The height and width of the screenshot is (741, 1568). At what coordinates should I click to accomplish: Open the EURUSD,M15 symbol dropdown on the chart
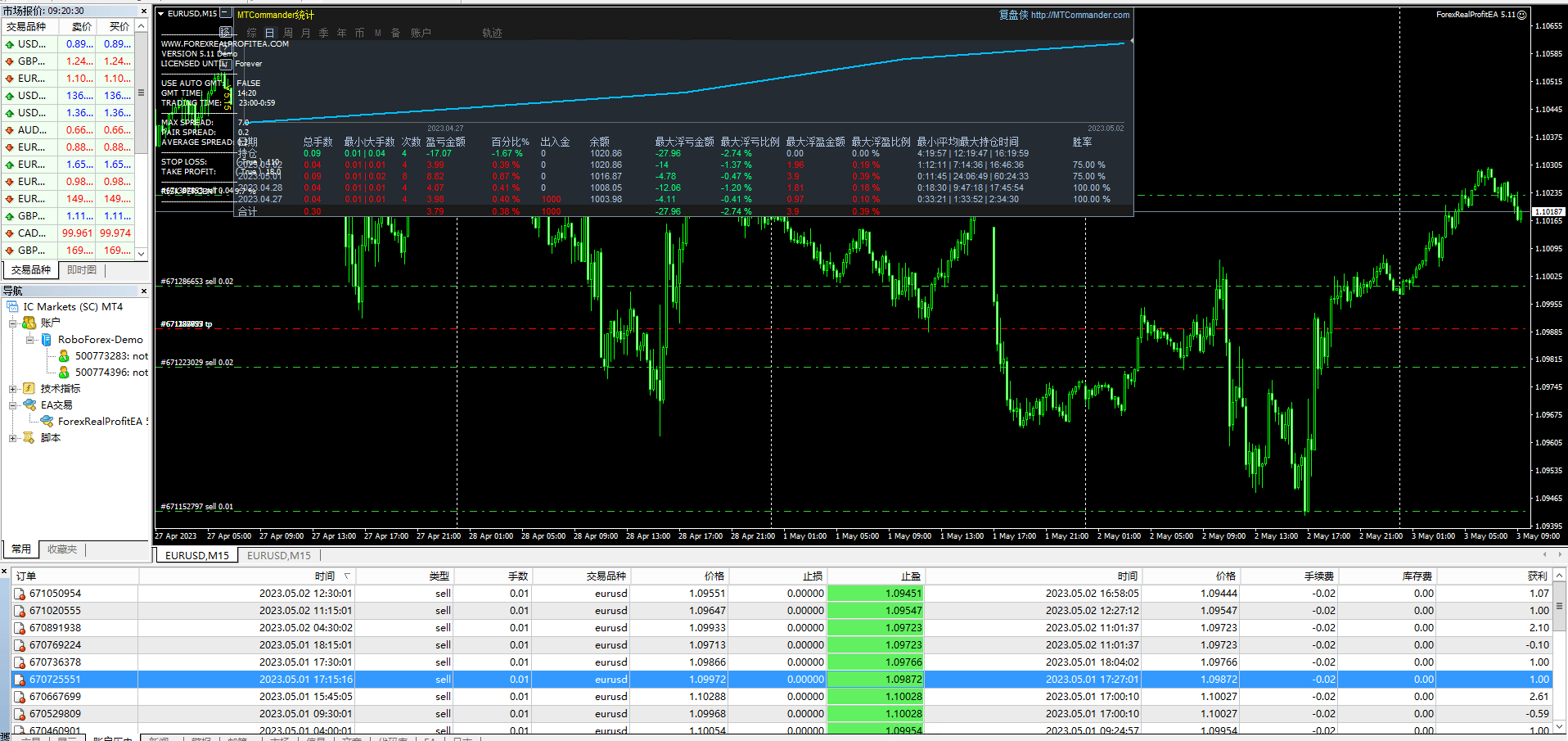pyautogui.click(x=160, y=13)
